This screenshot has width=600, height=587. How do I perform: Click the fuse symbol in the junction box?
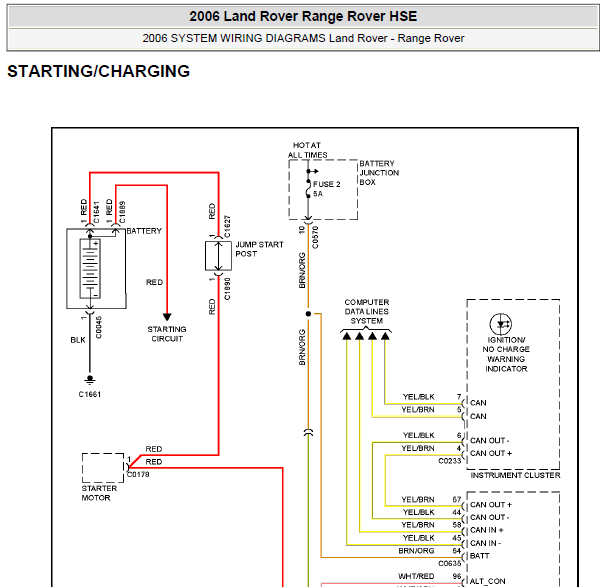pyautogui.click(x=308, y=189)
